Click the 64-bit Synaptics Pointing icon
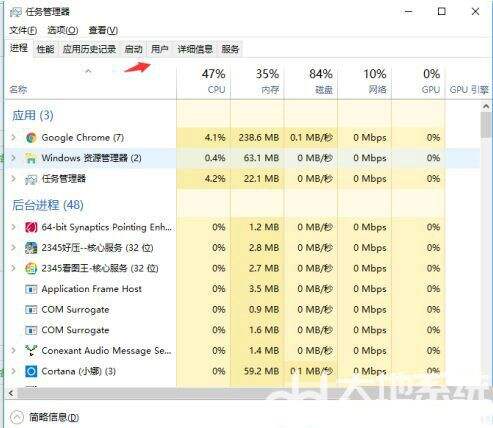Viewport: 493px width, 428px height. (x=31, y=227)
